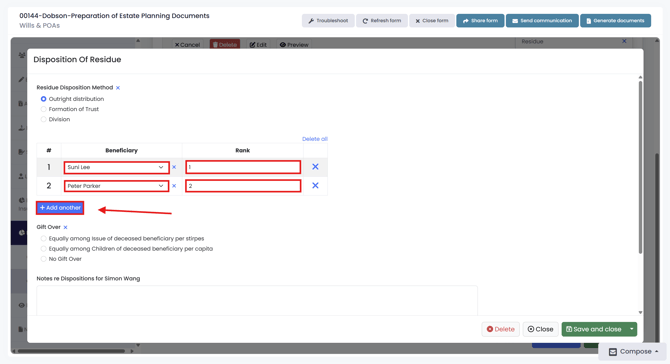Click Edit in background toolbar
This screenshot has height=364, width=670.
pyautogui.click(x=258, y=44)
